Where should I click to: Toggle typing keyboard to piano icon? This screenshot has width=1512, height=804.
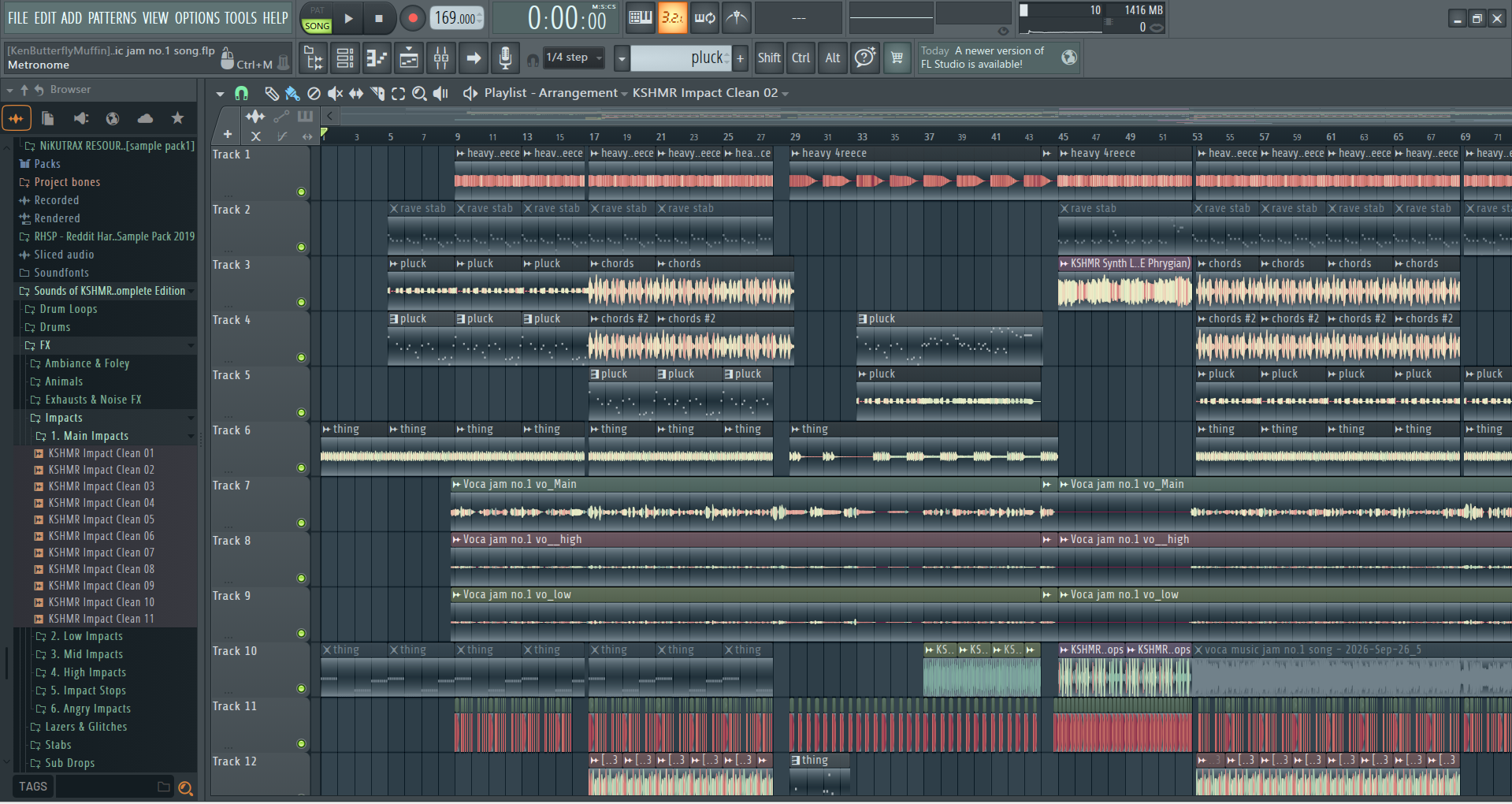click(x=640, y=17)
